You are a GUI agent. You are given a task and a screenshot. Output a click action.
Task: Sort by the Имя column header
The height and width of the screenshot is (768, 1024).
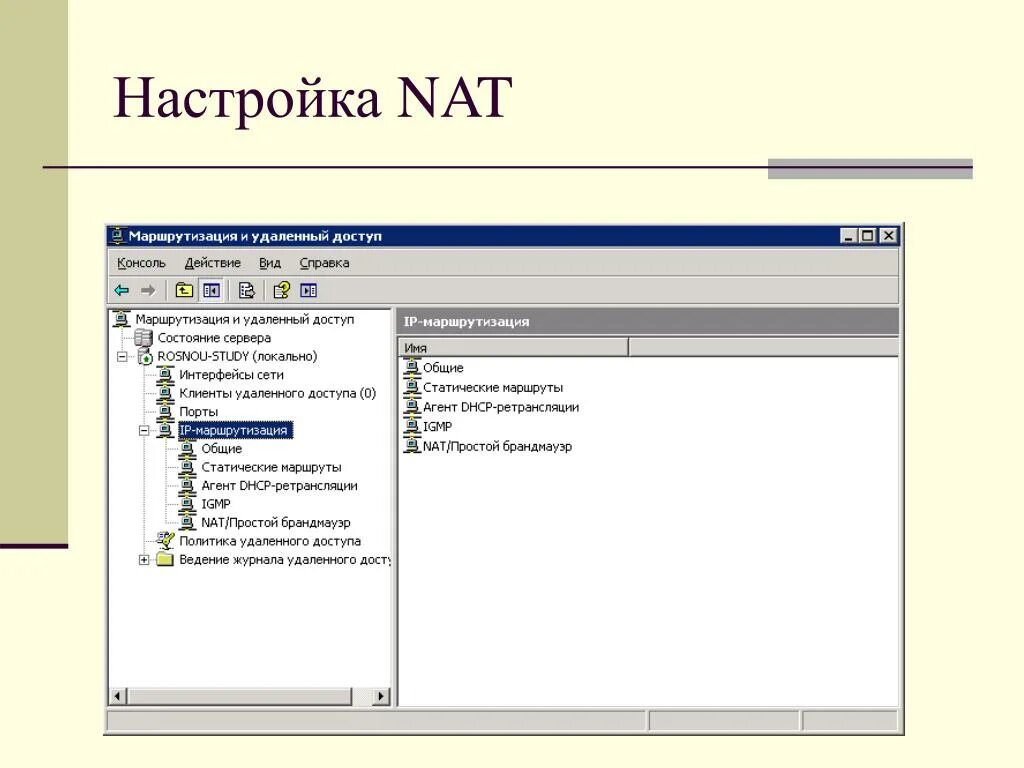(x=513, y=347)
